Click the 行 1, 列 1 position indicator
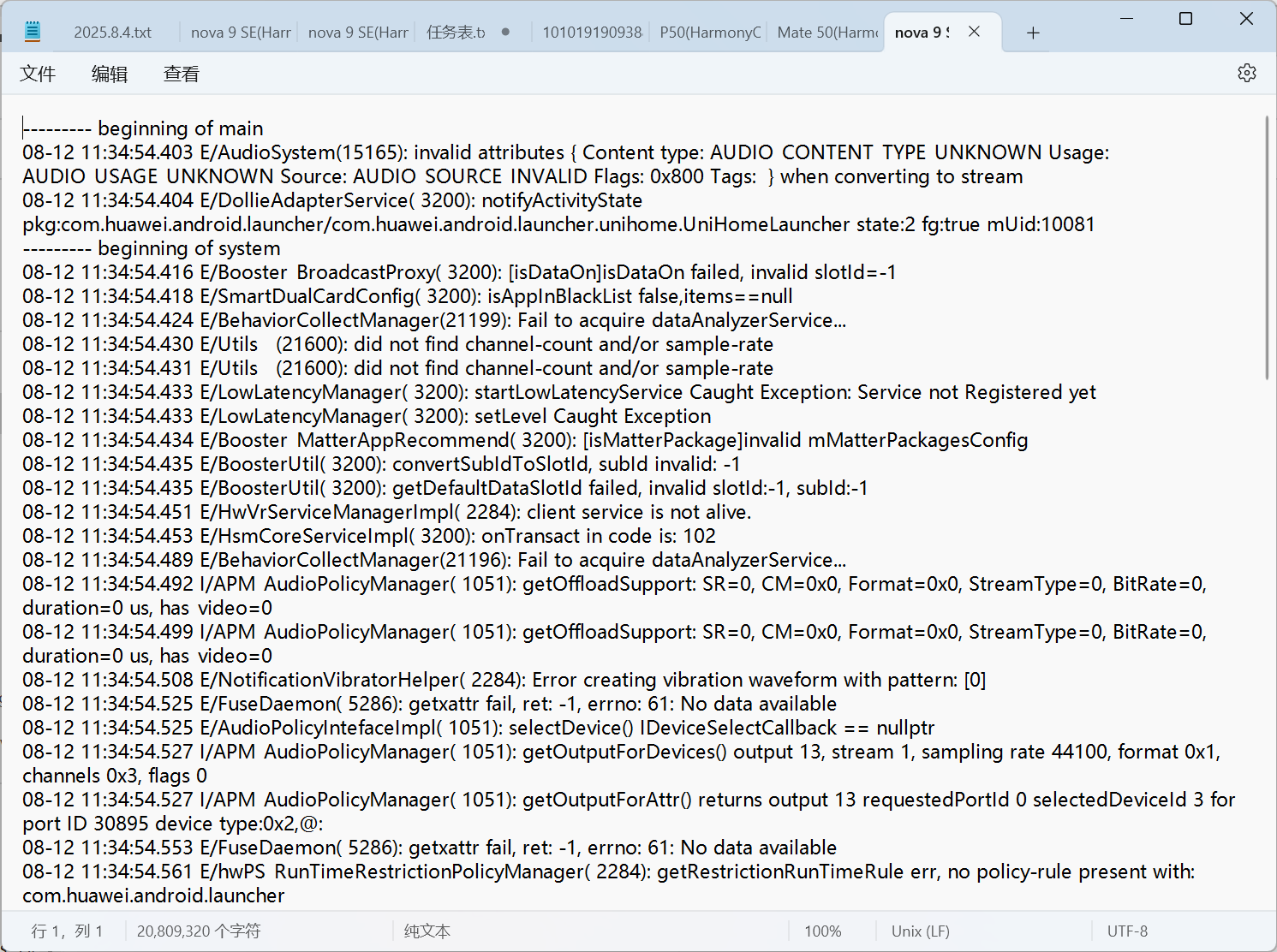This screenshot has width=1277, height=952. tap(67, 931)
